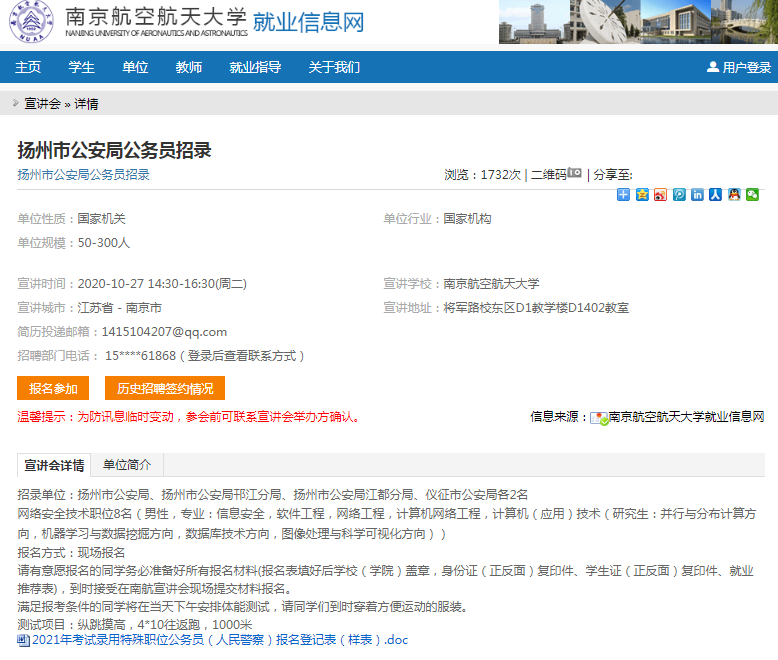Click the 招录单位 line listing 扬州市公安局
This screenshot has width=778, height=660.
[272, 495]
